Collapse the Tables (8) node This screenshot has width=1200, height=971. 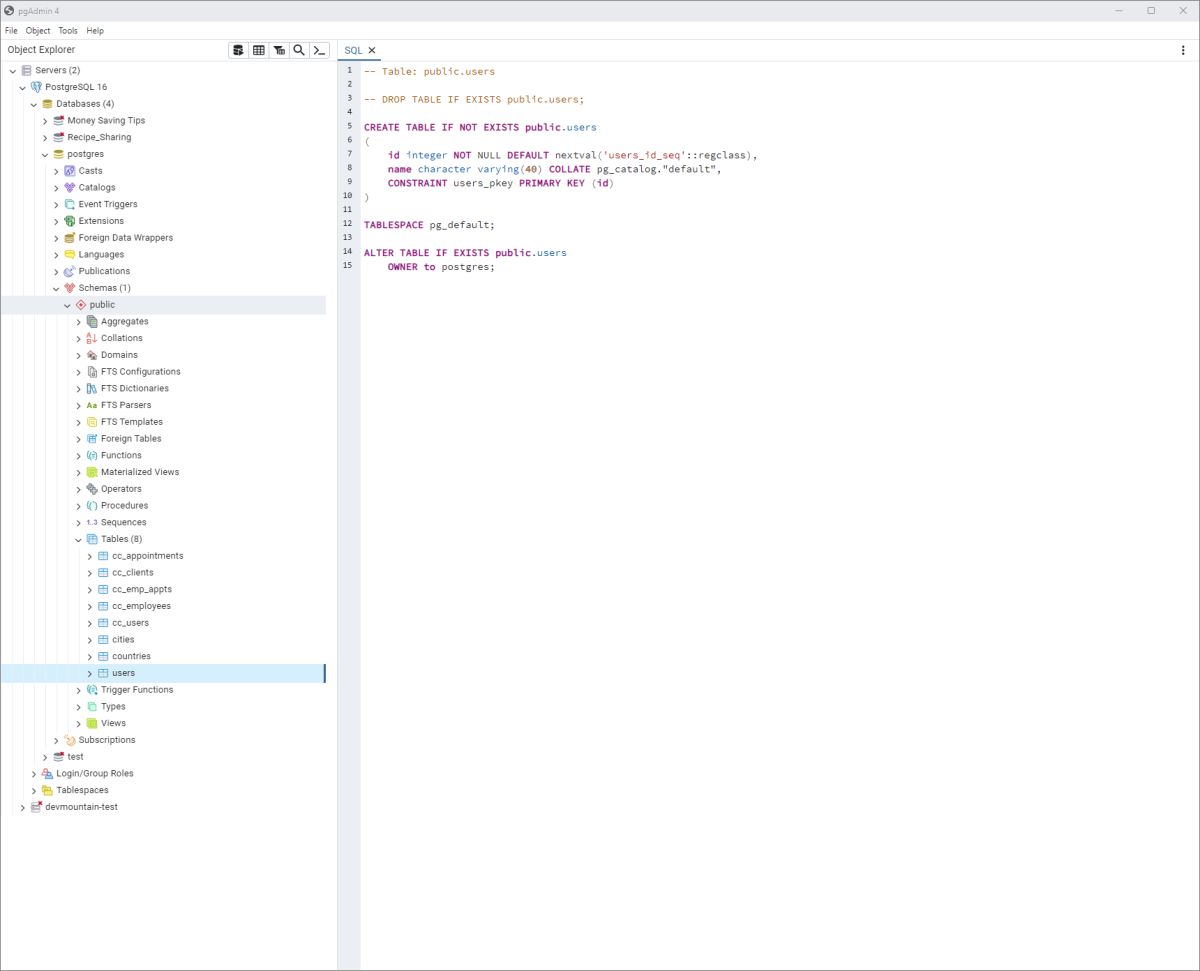pos(78,539)
